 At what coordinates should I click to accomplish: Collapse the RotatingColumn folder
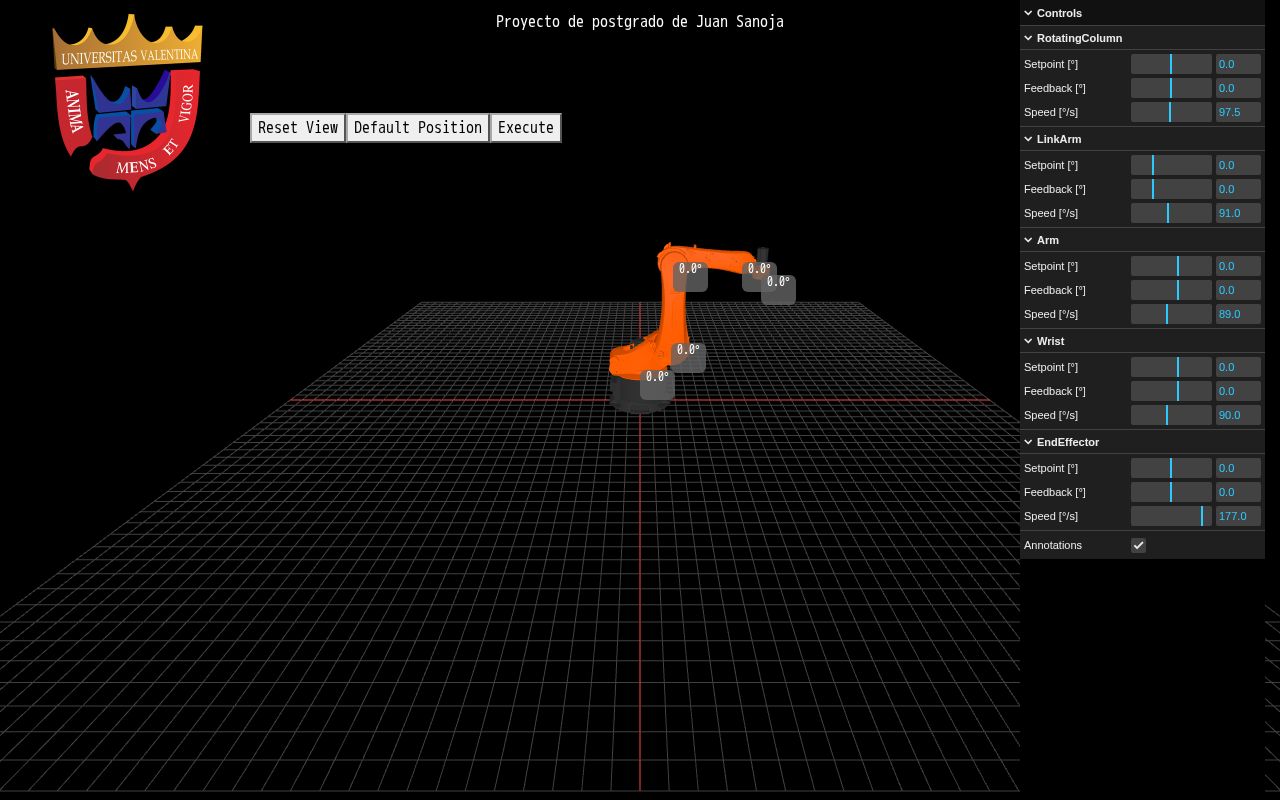(x=1142, y=38)
